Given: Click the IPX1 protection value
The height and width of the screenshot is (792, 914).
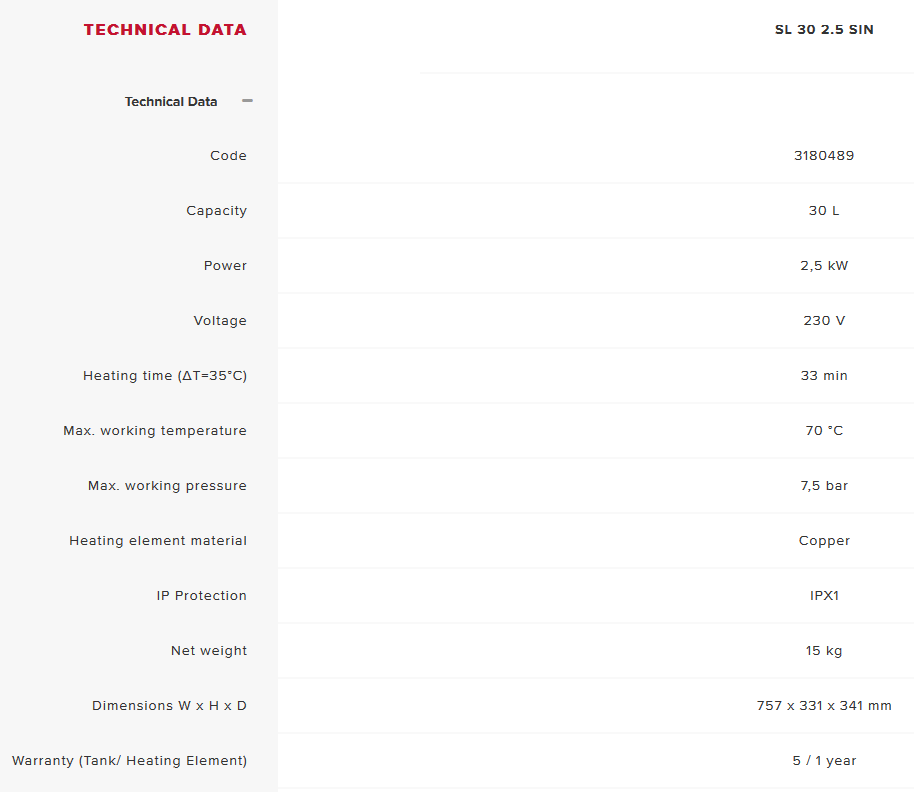Looking at the screenshot, I should 824,596.
